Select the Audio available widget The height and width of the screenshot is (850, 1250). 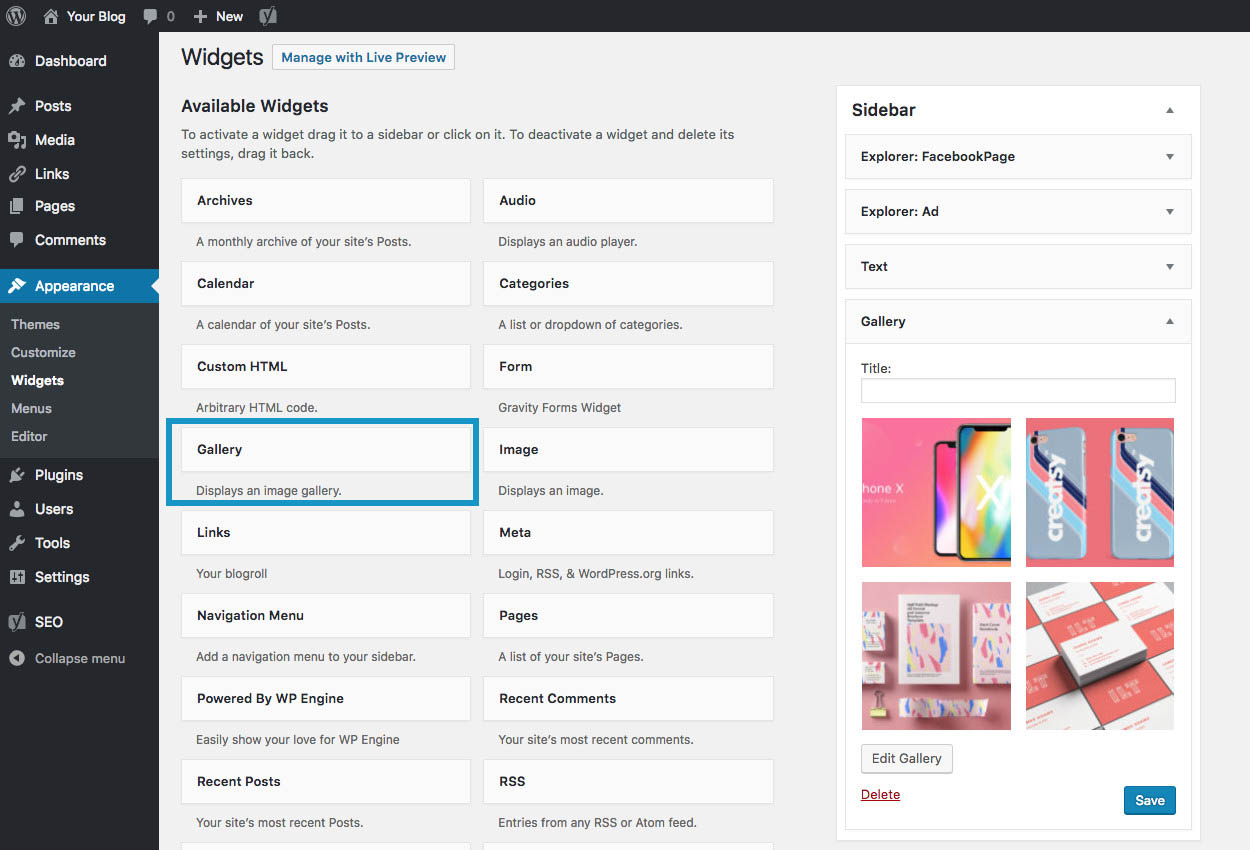[x=628, y=201]
